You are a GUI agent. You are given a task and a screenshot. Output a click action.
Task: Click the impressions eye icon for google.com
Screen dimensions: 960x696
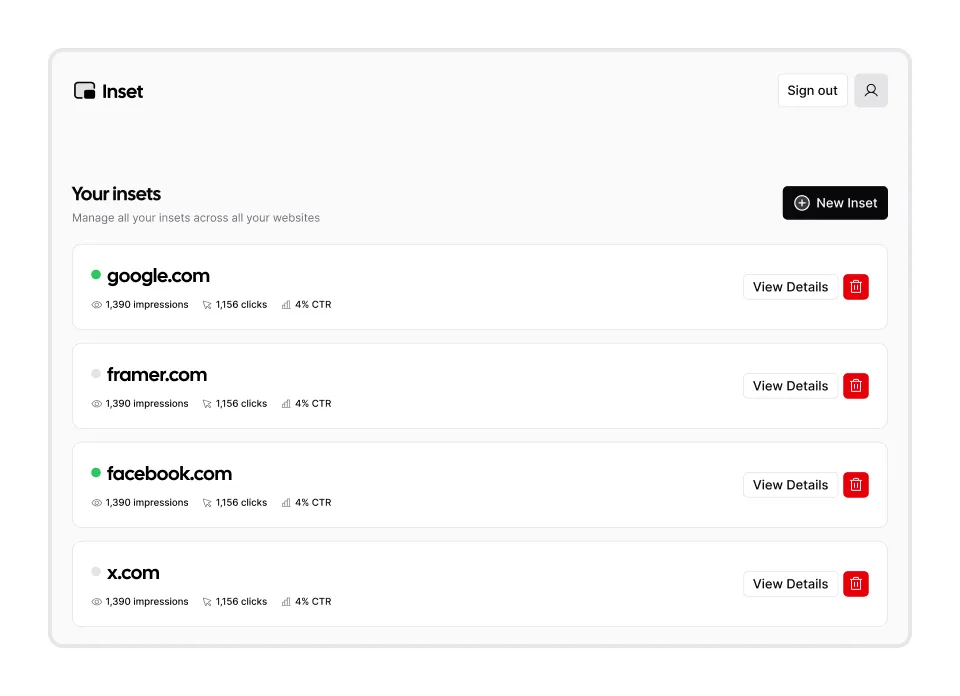[x=96, y=304]
